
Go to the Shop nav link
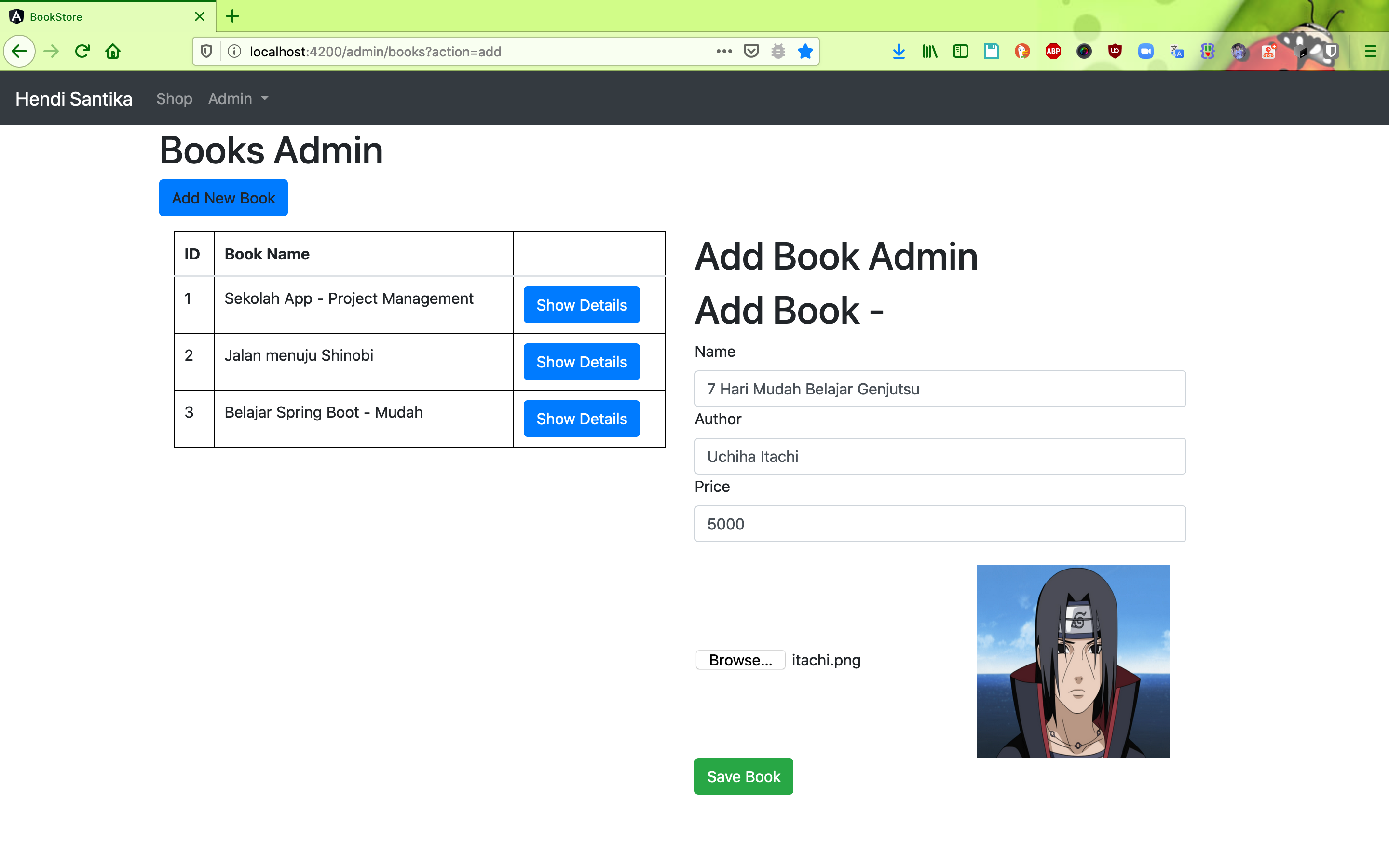(x=174, y=99)
